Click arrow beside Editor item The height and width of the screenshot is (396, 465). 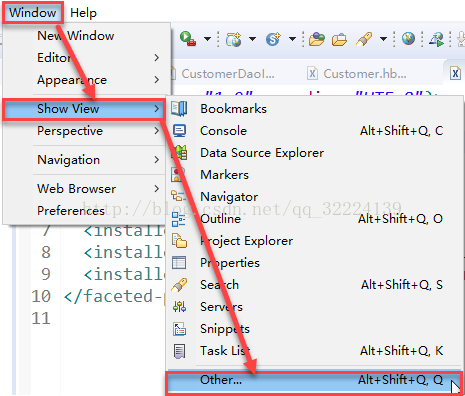(x=157, y=58)
